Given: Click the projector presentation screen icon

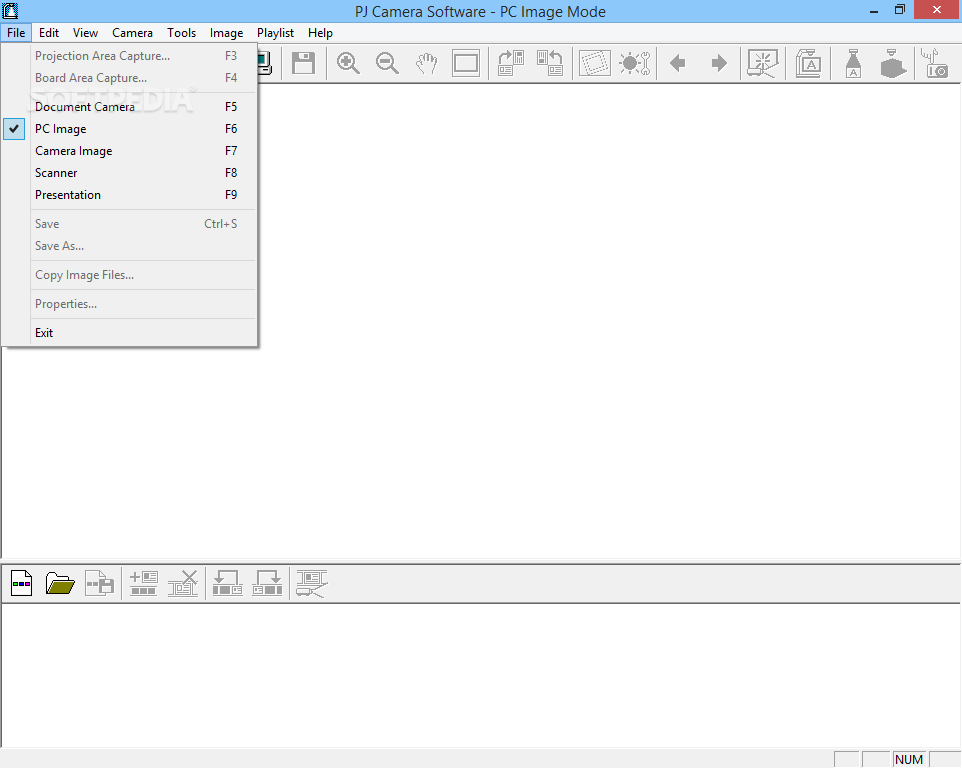Looking at the screenshot, I should (763, 63).
